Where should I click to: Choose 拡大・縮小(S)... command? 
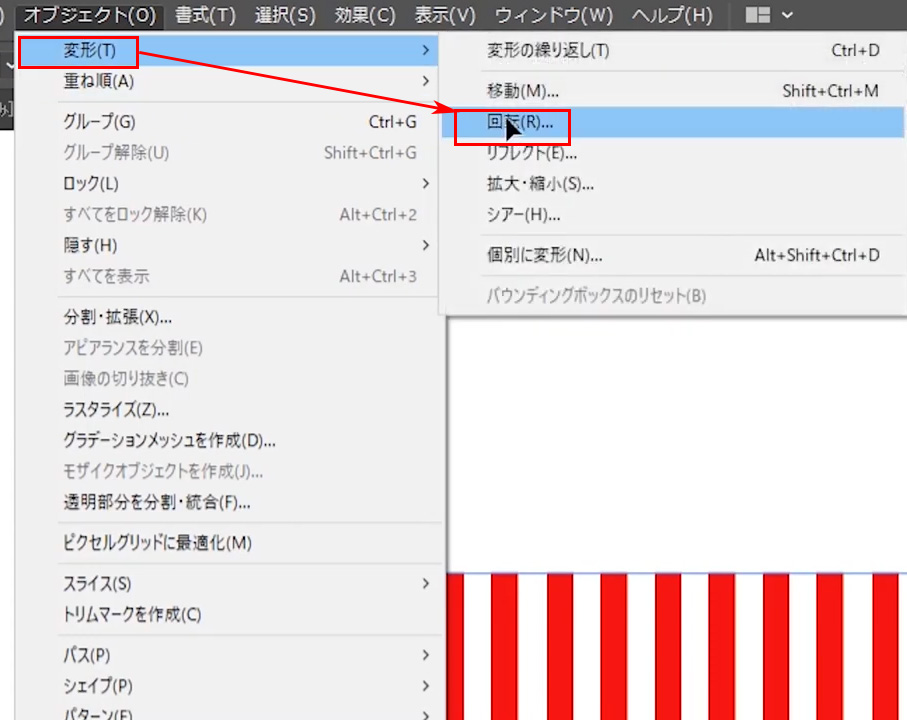(673, 184)
